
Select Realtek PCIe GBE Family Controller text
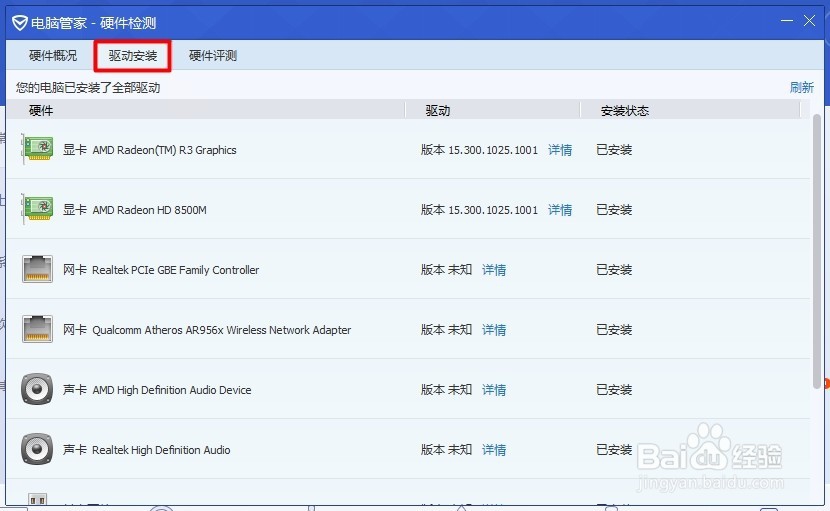click(x=175, y=270)
